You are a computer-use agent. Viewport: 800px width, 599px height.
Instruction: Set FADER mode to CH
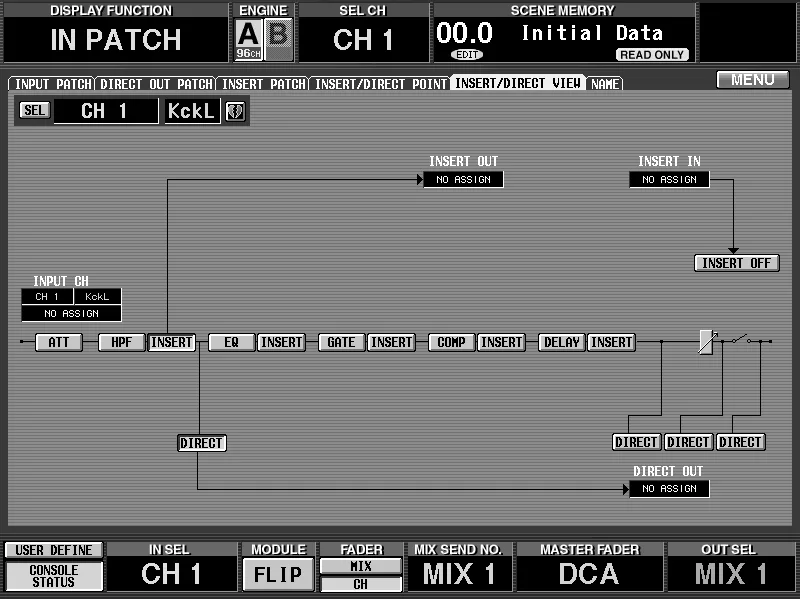(361, 584)
